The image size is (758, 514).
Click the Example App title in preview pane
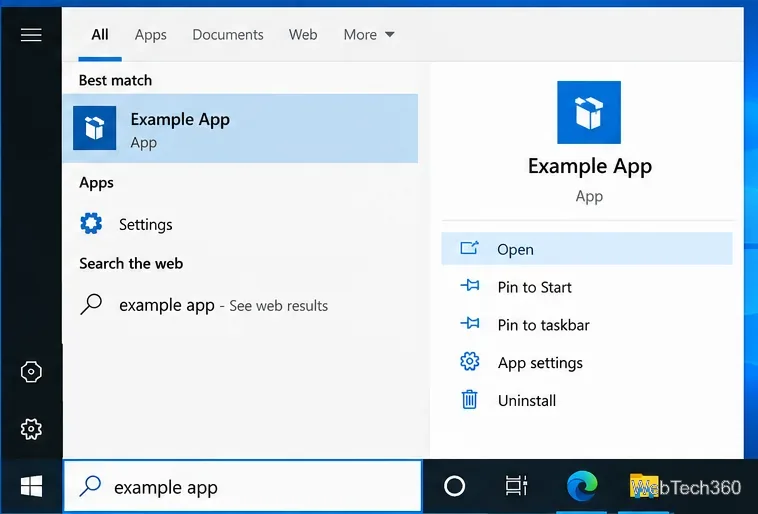(x=590, y=166)
